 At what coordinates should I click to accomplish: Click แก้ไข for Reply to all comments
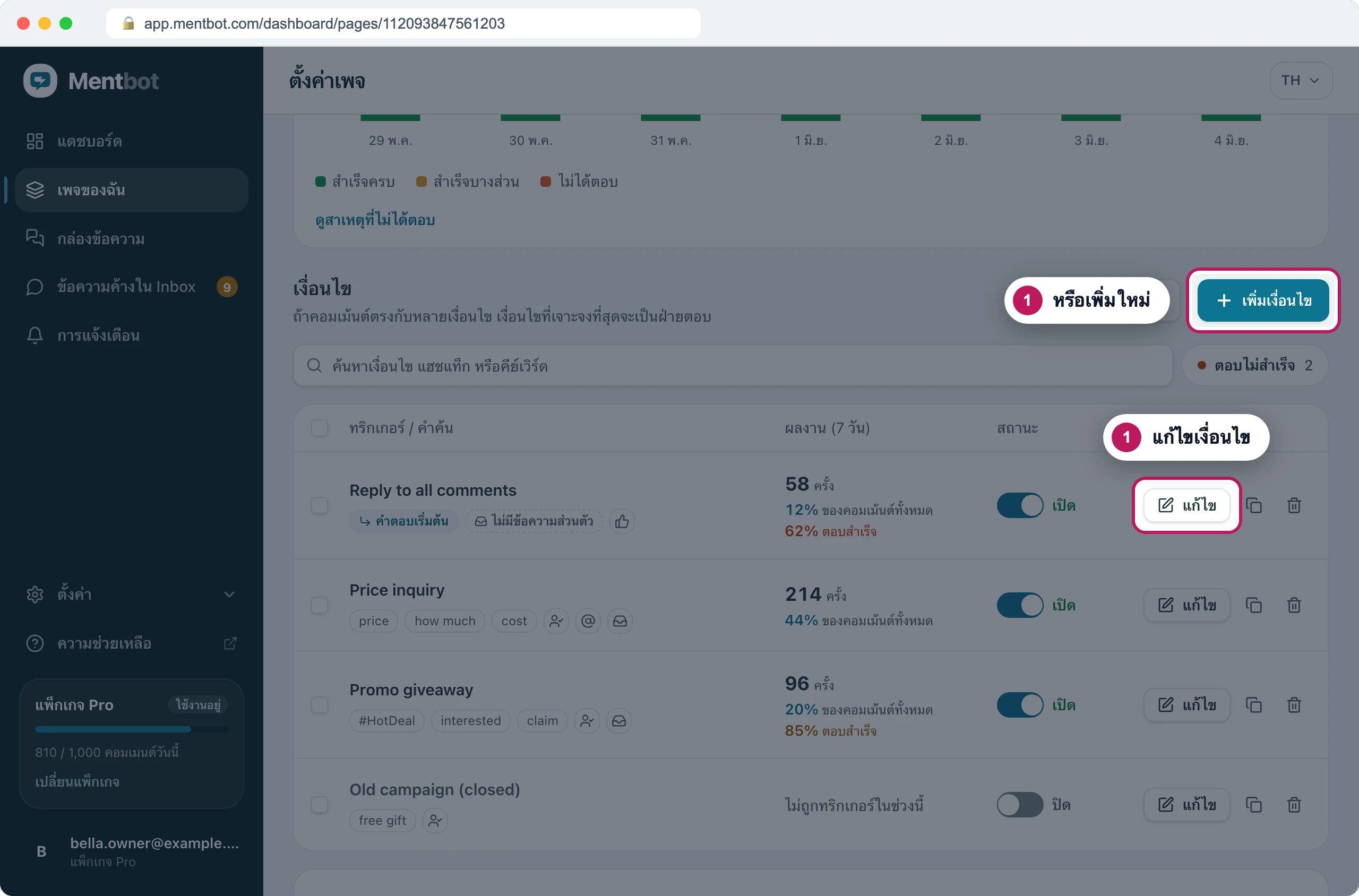tap(1186, 505)
